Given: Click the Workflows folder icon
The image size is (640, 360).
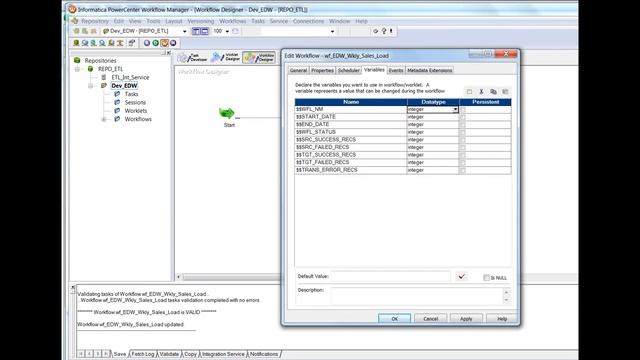Looking at the screenshot, I should pos(117,119).
